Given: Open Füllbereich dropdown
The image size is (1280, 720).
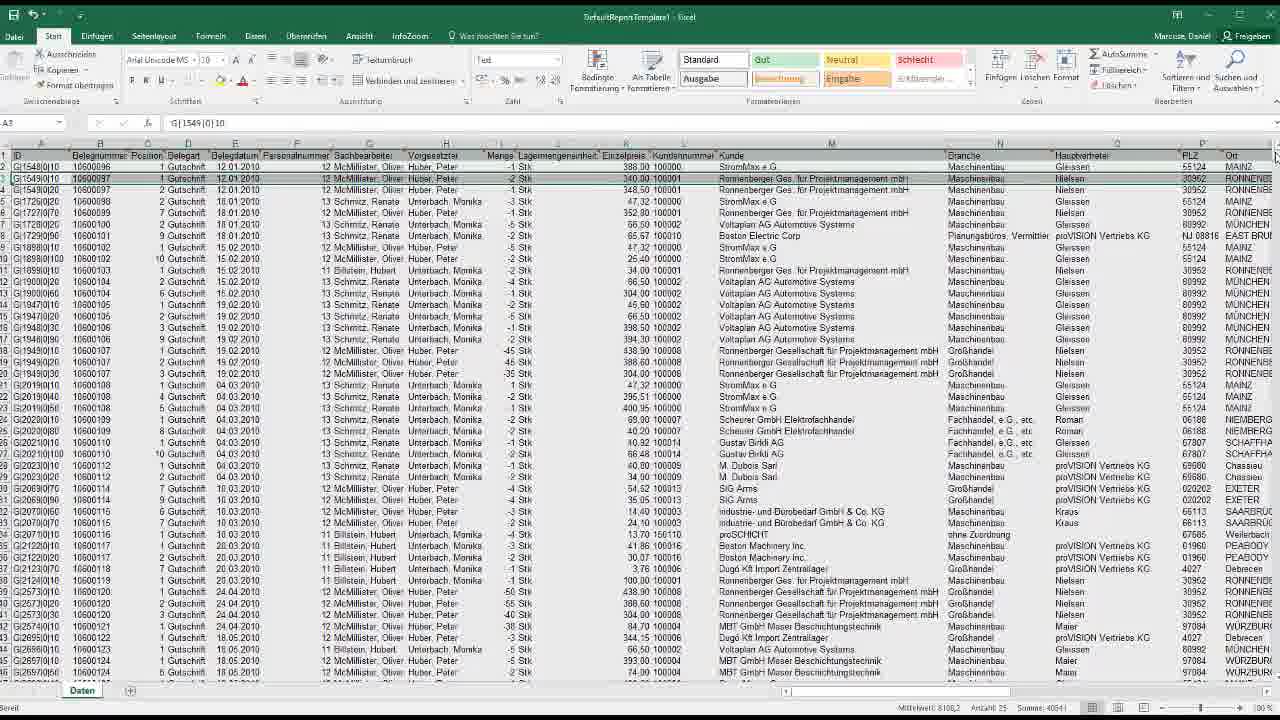Looking at the screenshot, I should click(x=1118, y=70).
